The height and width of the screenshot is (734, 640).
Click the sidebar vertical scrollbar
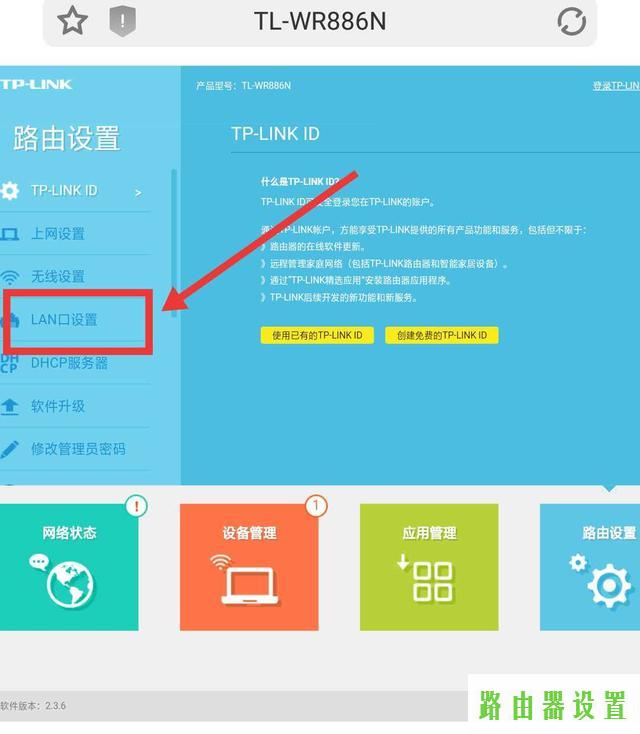174,243
